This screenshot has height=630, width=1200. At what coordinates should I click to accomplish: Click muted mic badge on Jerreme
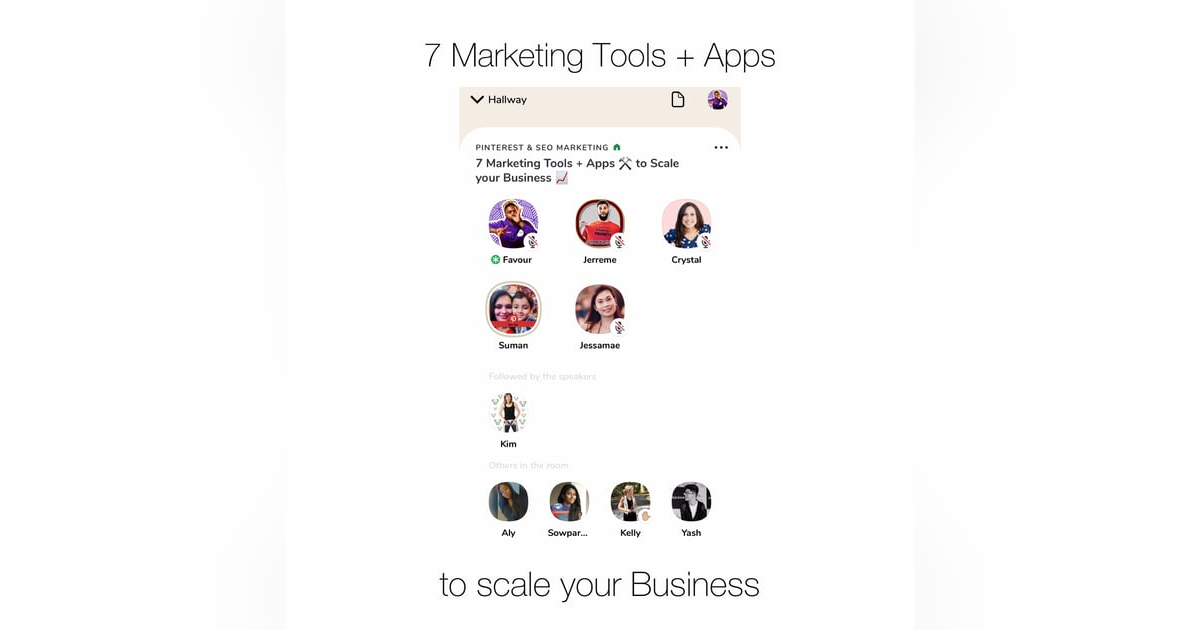[x=619, y=242]
